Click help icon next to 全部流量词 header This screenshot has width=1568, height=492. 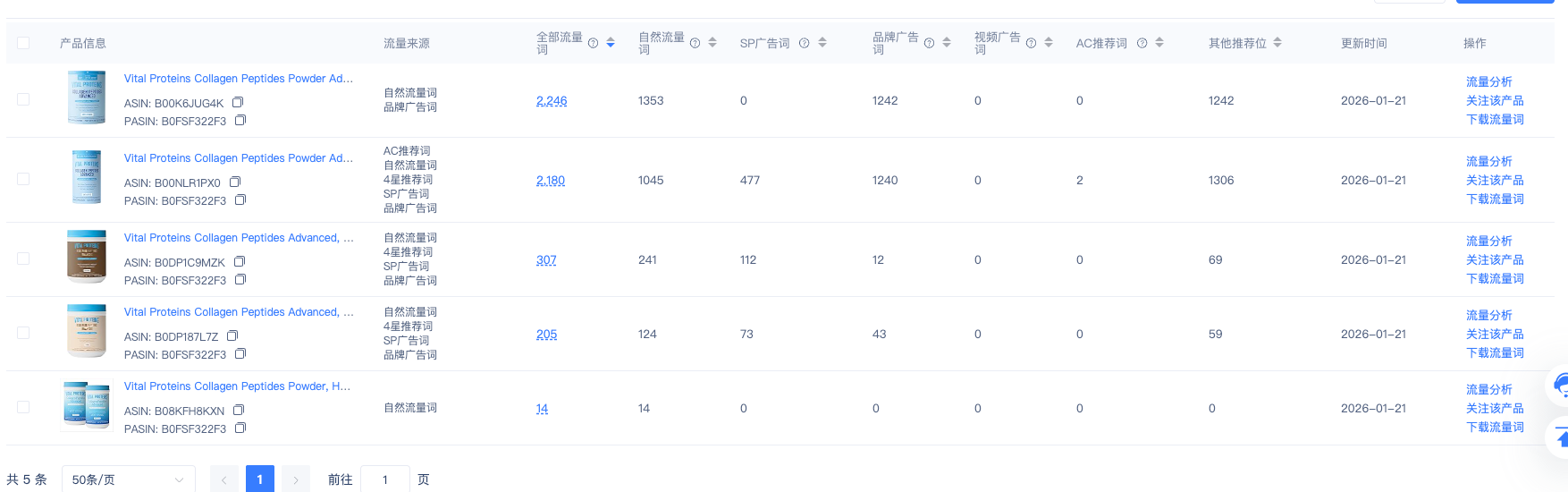[593, 43]
